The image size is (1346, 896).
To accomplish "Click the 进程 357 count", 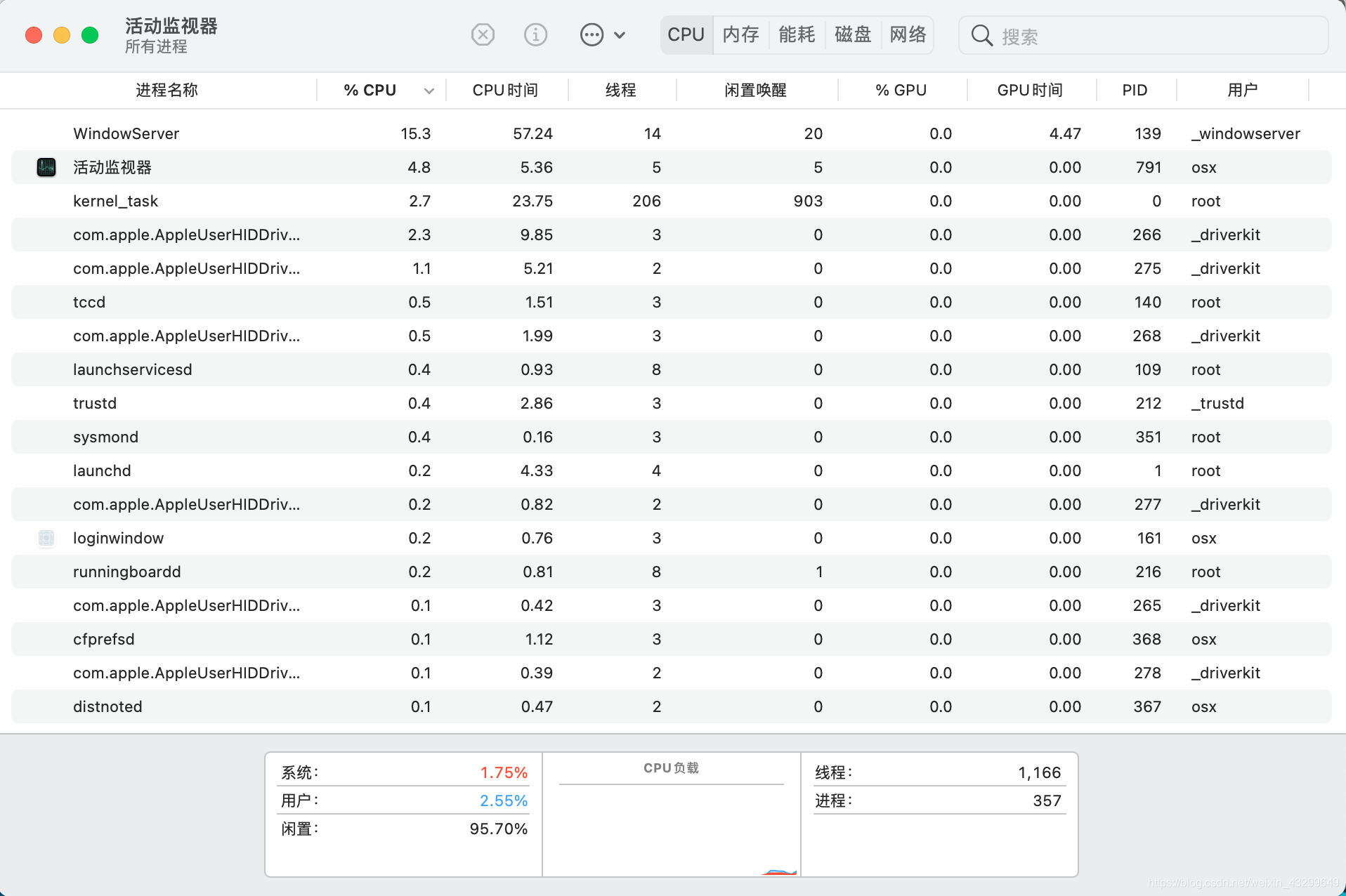I will 939,801.
